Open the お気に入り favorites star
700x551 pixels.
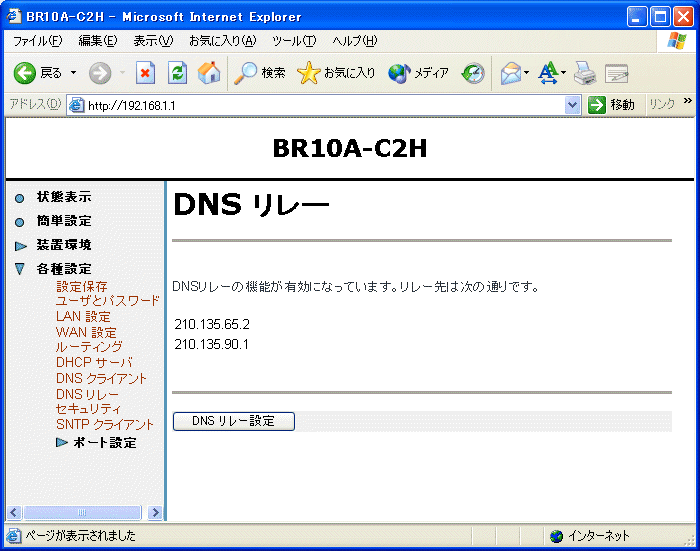click(x=308, y=73)
